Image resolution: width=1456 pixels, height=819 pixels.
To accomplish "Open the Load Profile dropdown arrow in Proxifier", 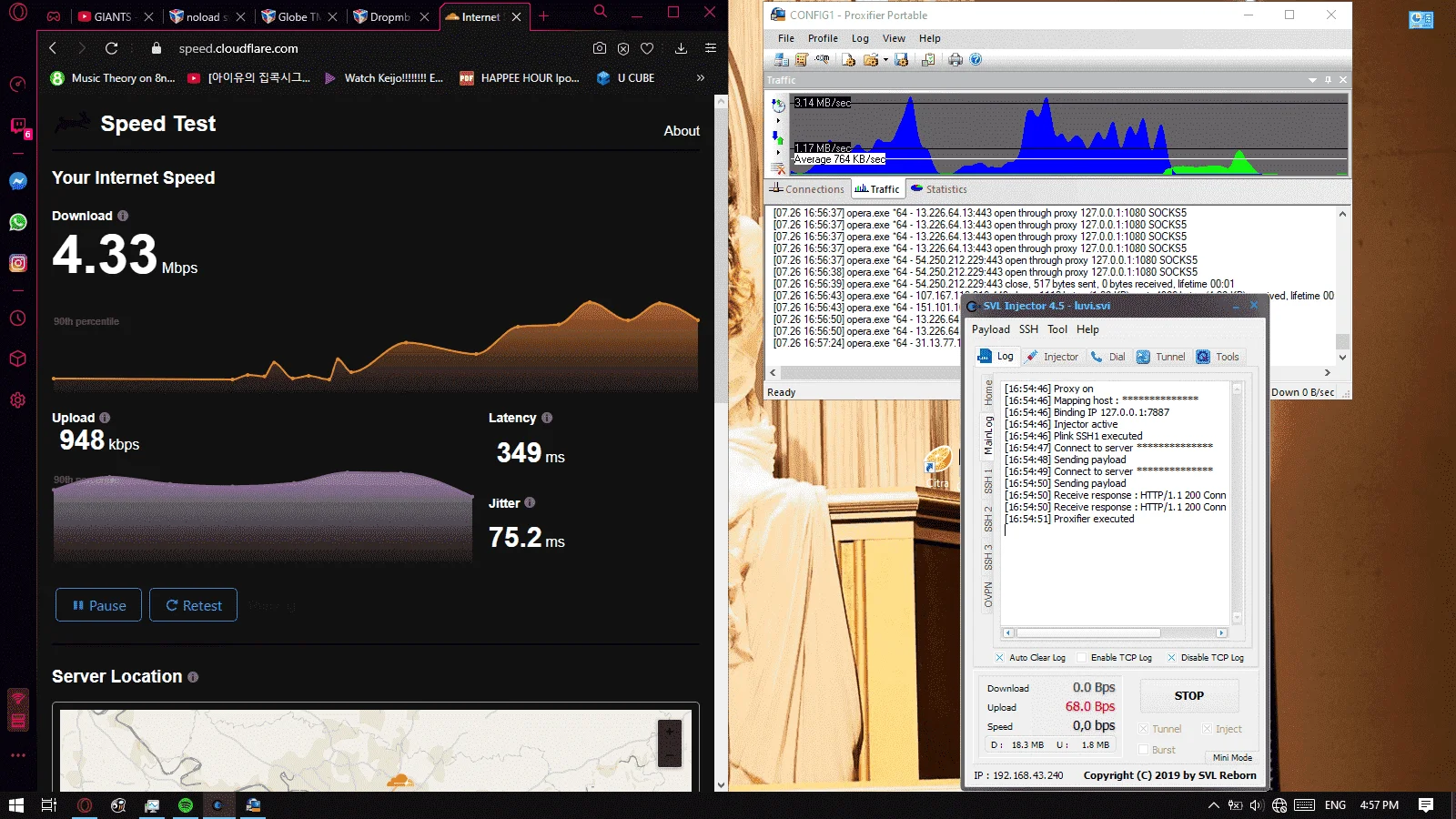I will pyautogui.click(x=885, y=60).
